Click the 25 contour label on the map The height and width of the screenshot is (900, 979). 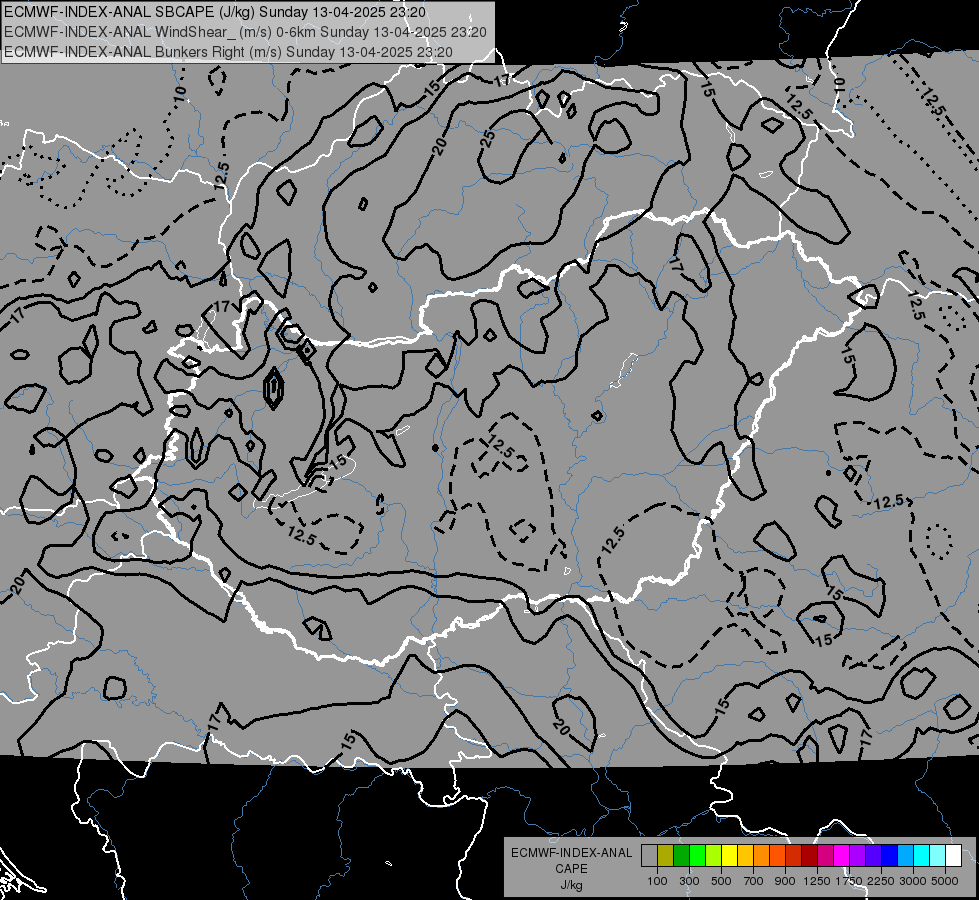click(x=488, y=138)
